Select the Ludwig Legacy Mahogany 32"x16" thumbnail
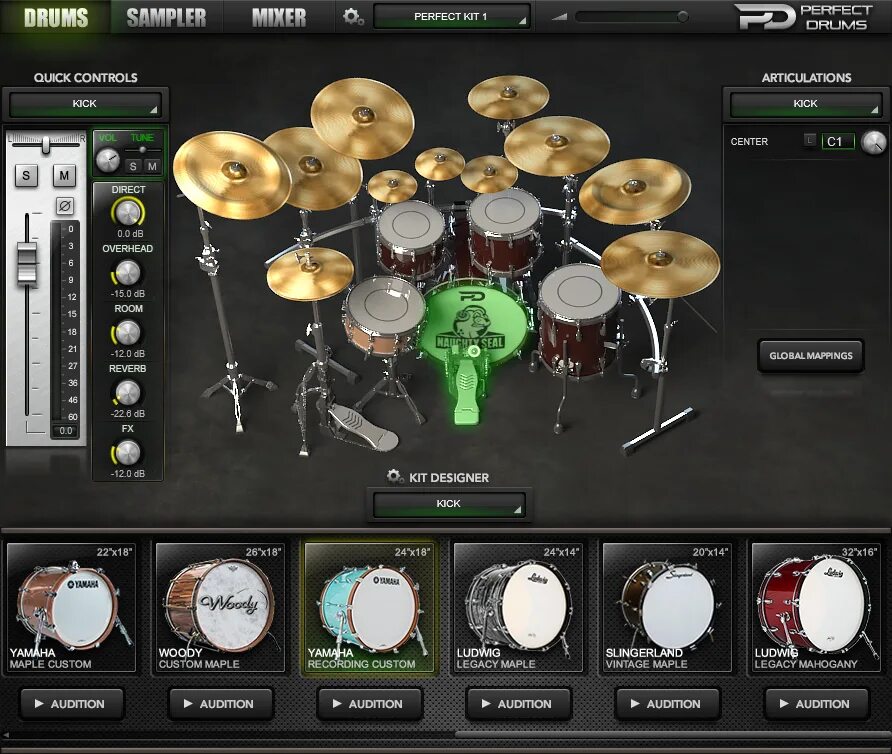 tap(816, 608)
